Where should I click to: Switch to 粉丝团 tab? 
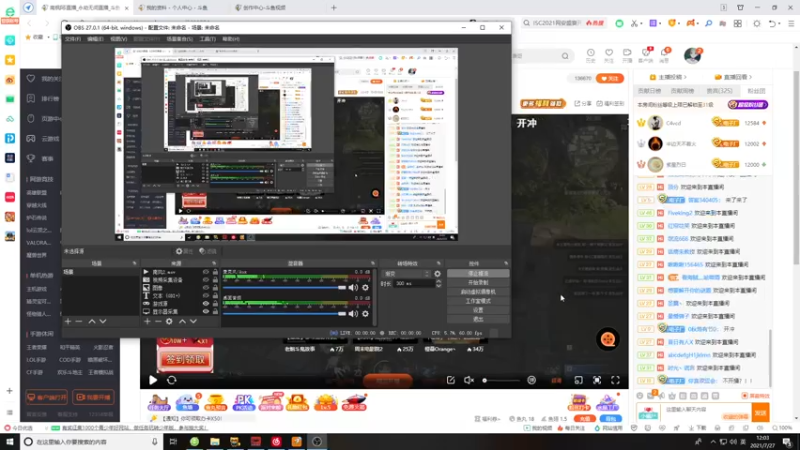point(756,91)
